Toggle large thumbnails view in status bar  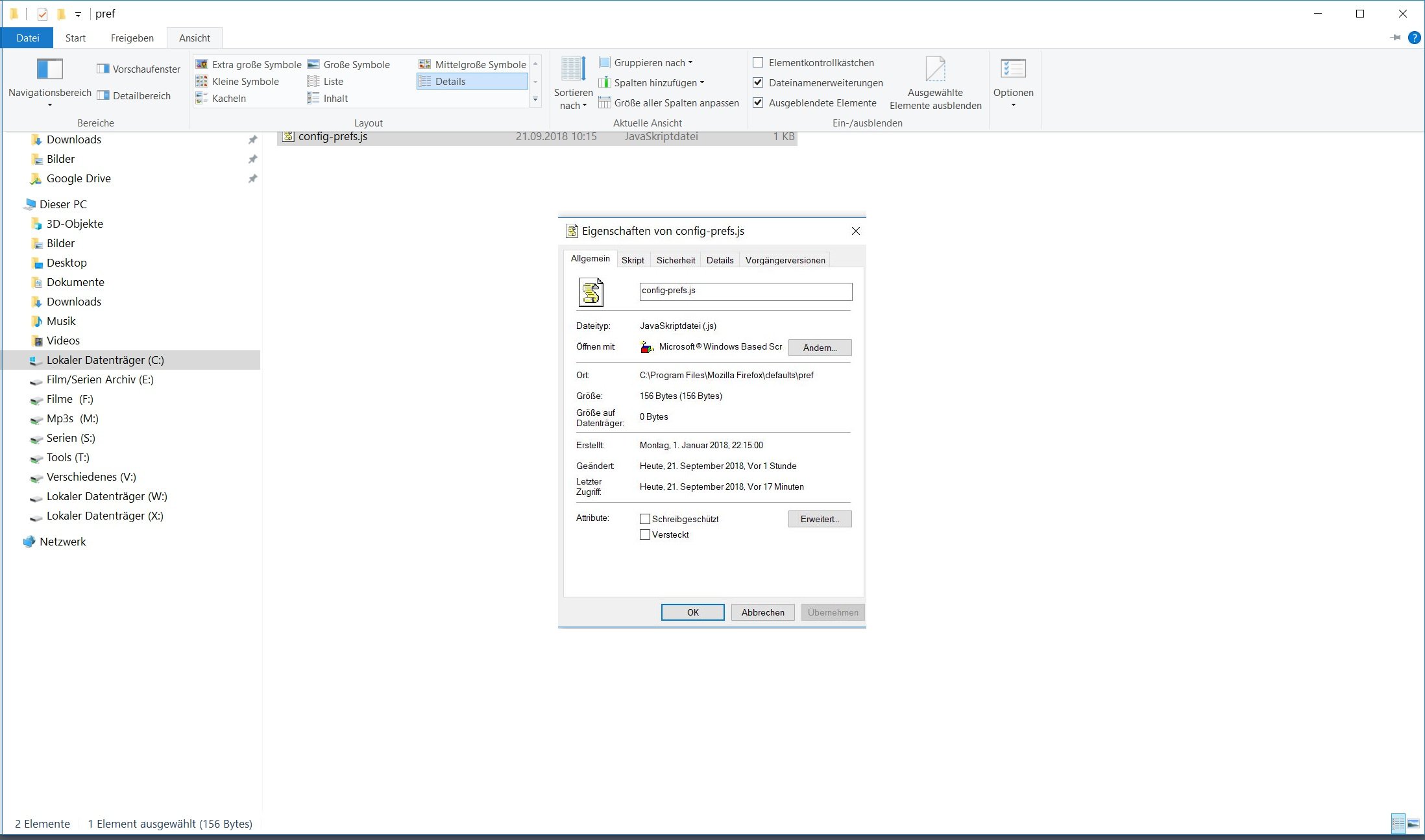coord(1413,824)
